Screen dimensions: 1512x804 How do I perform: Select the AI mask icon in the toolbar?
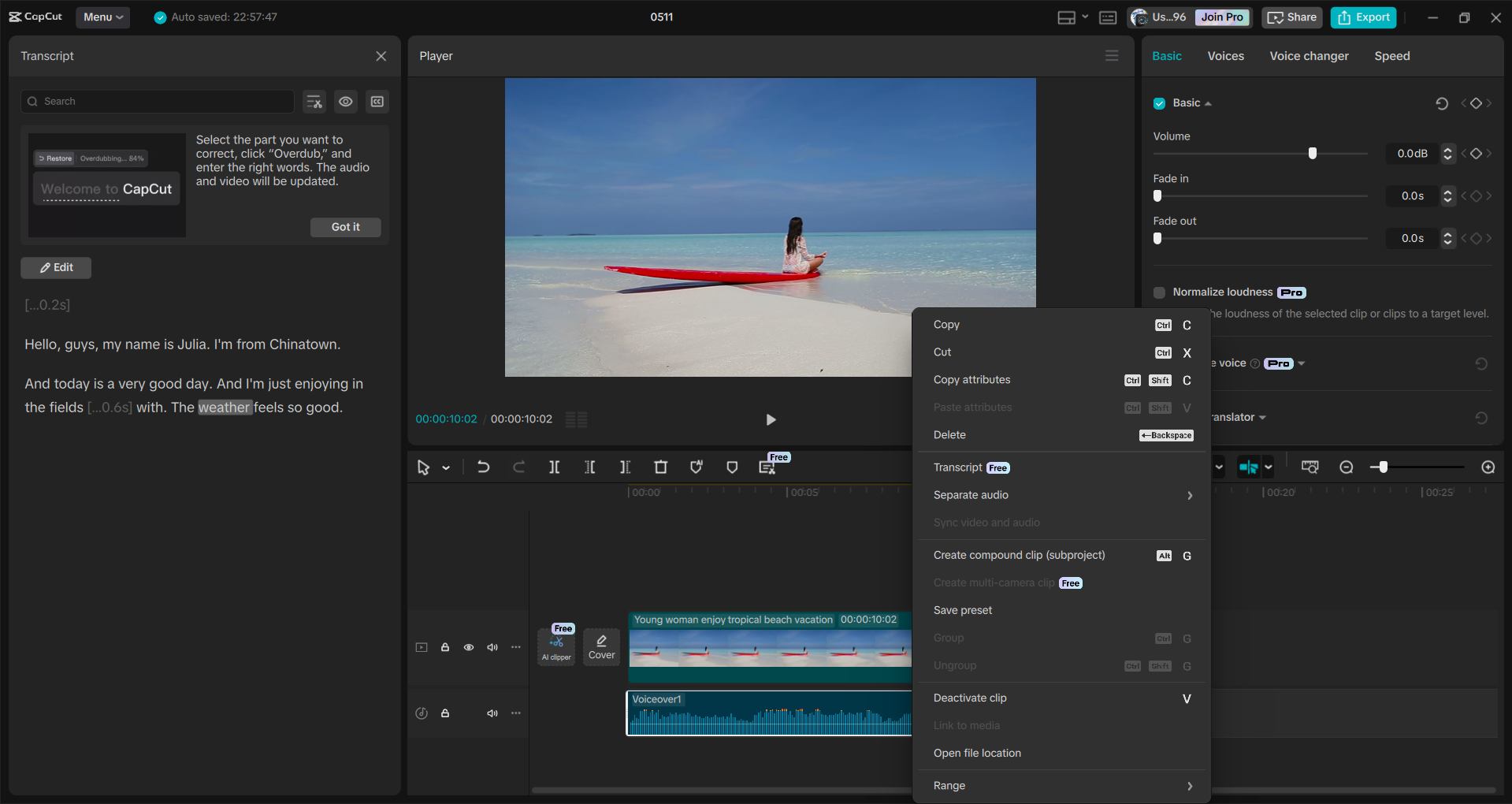[x=697, y=467]
